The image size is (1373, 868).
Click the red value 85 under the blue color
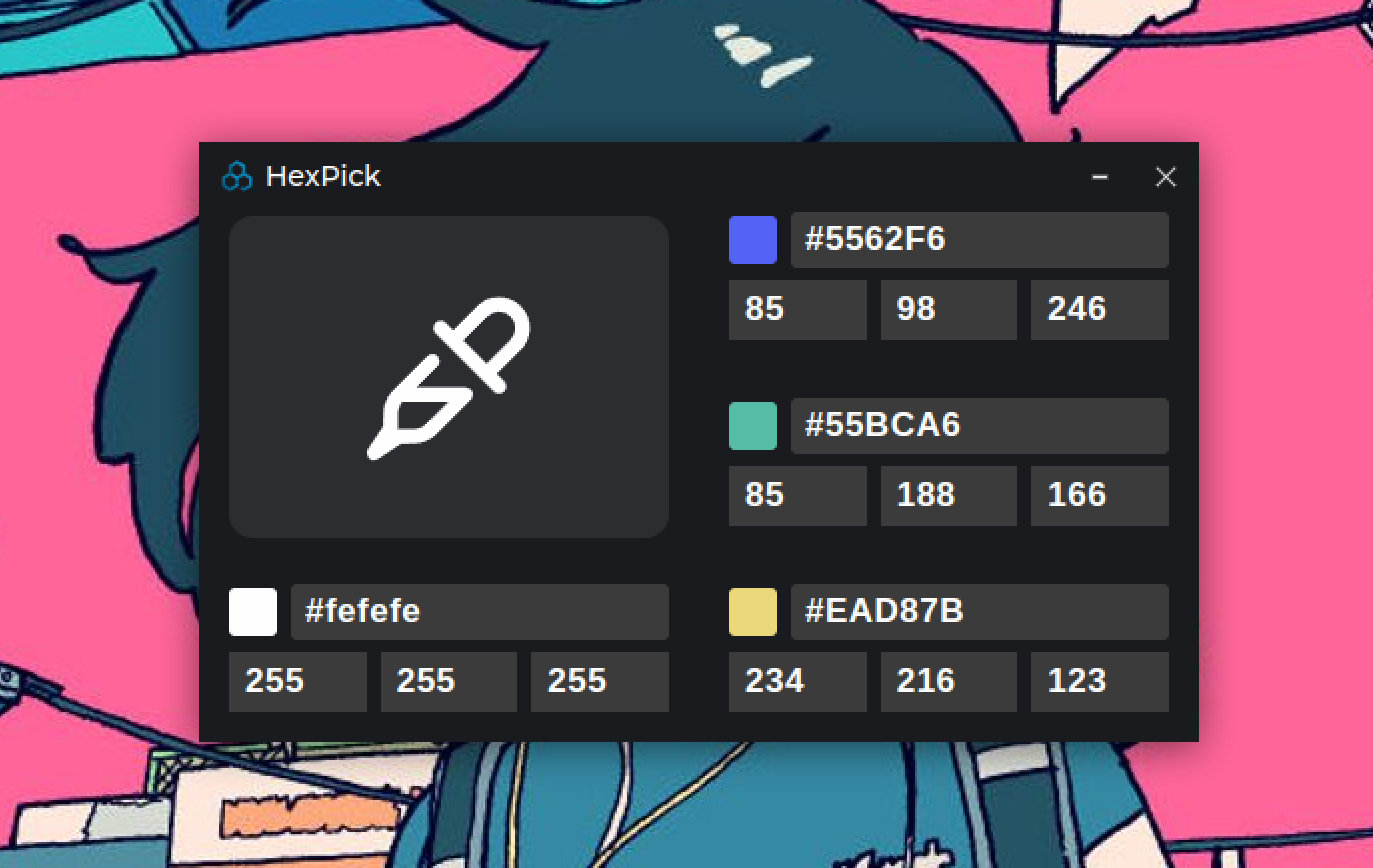(797, 310)
